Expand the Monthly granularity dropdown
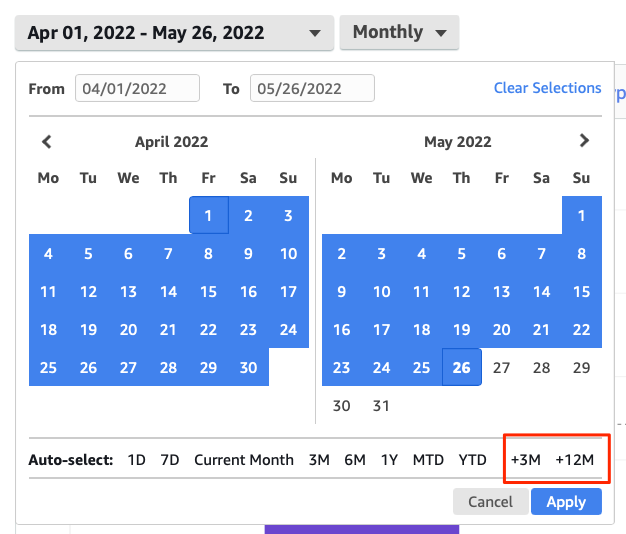 tap(399, 33)
